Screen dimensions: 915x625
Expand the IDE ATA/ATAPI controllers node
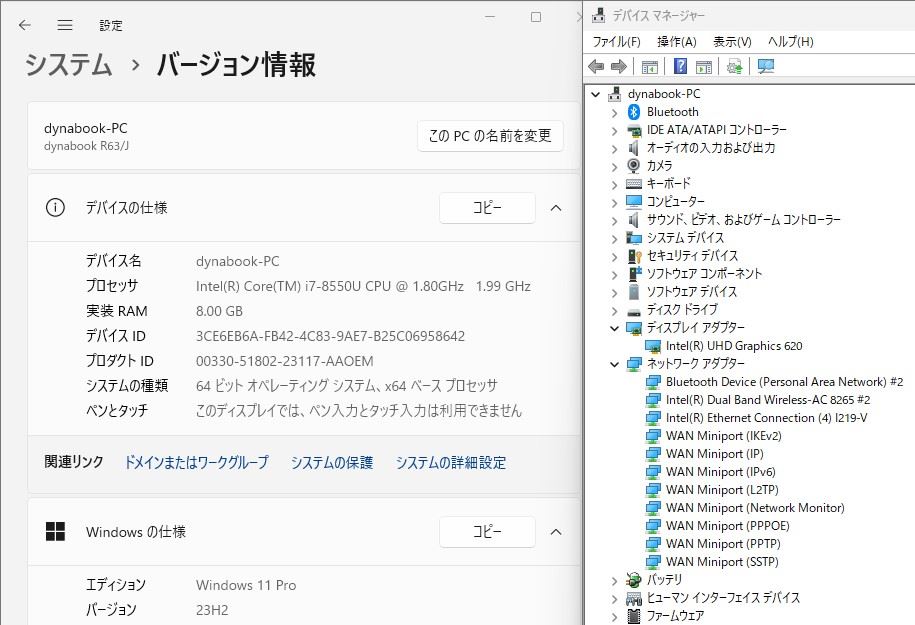click(614, 130)
